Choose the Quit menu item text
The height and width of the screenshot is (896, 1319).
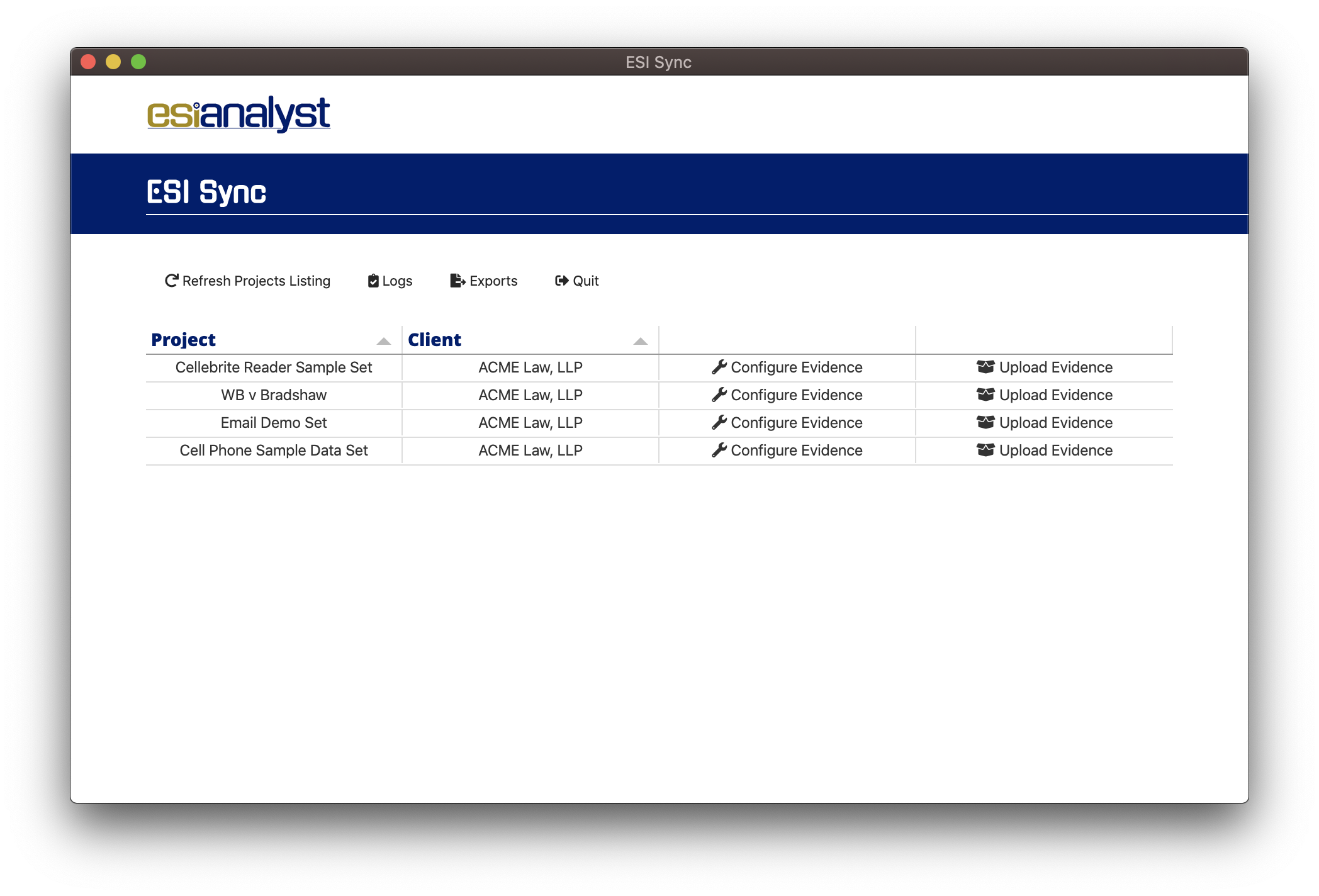[x=585, y=281]
